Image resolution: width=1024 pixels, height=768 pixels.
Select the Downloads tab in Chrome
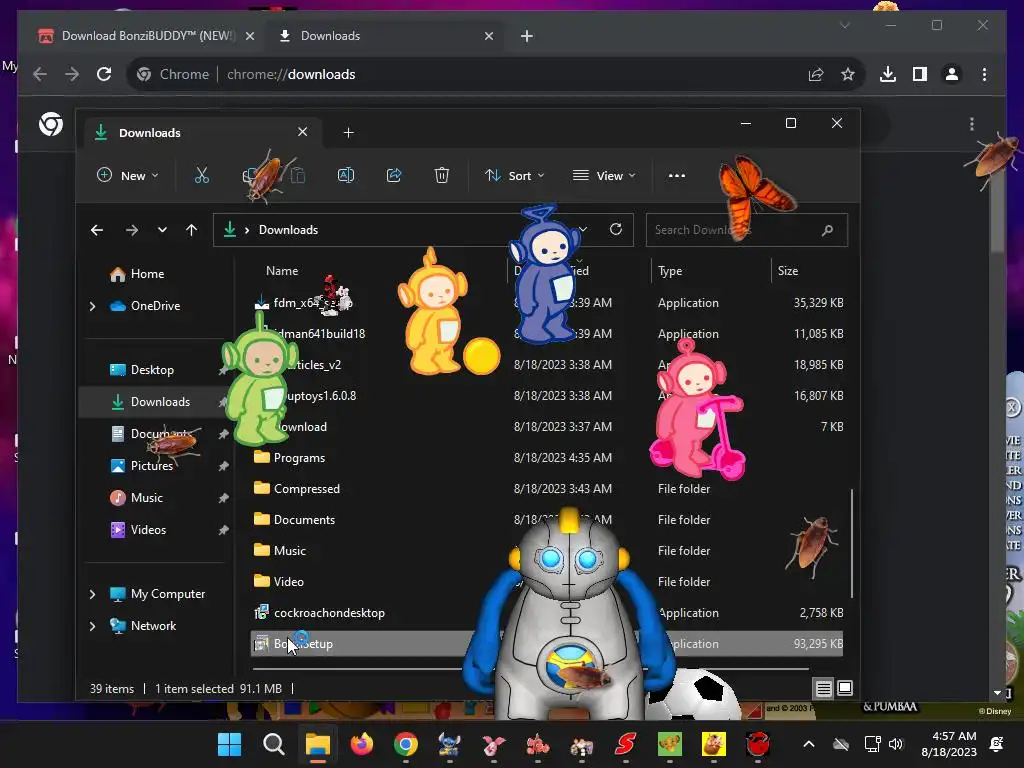point(385,36)
